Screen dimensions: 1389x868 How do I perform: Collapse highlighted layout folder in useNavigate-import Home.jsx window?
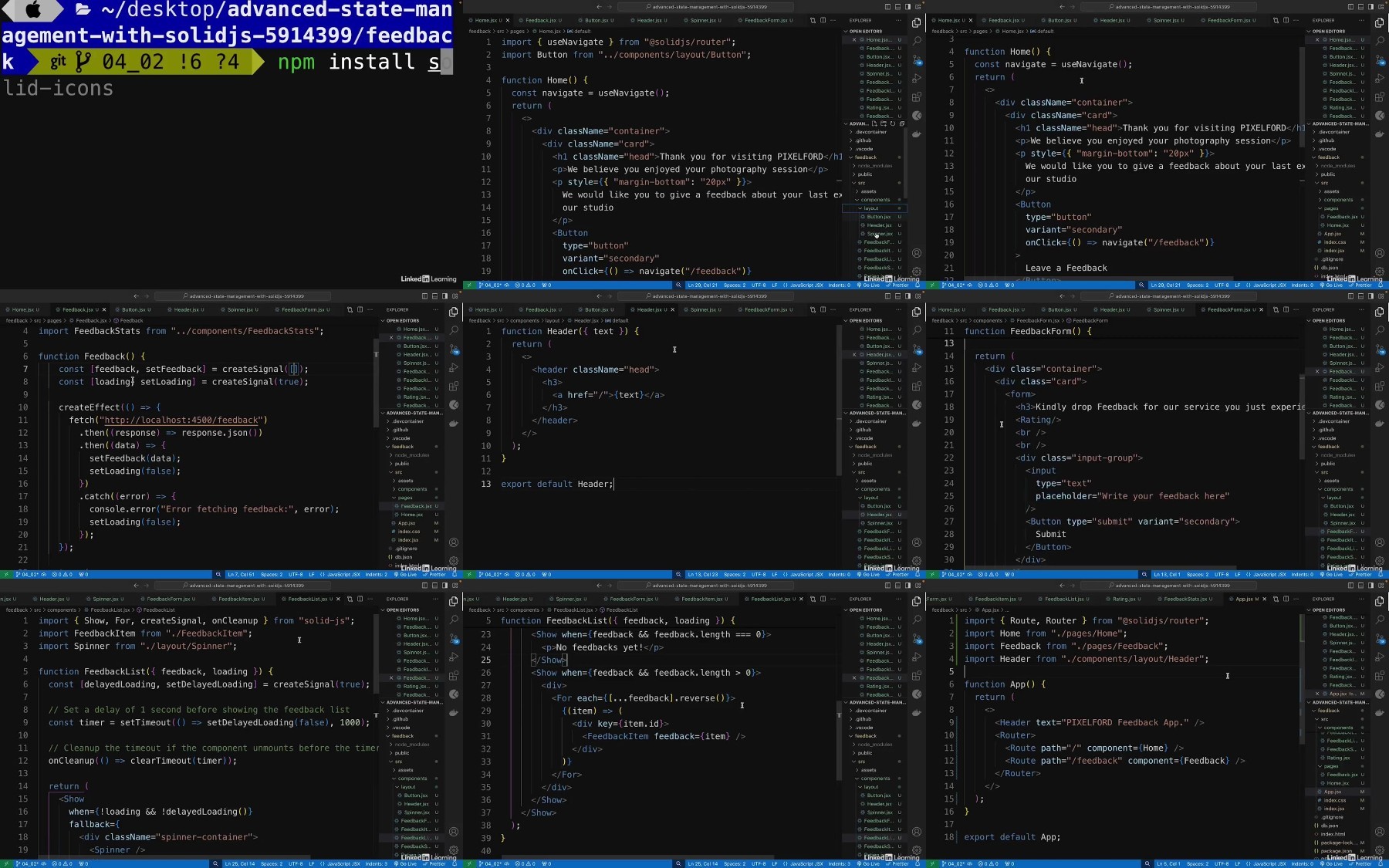(874, 208)
